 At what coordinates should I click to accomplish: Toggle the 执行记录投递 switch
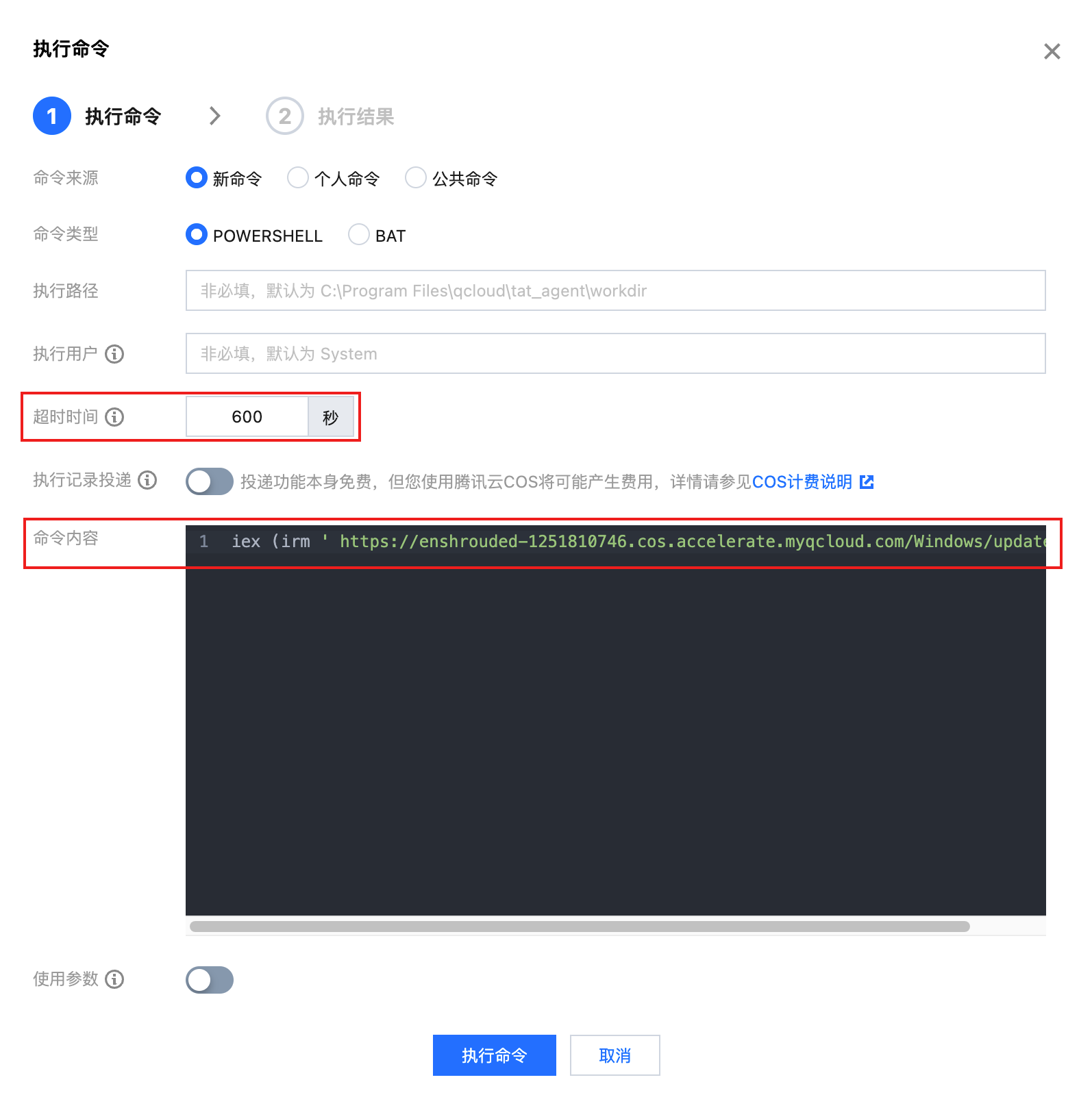tap(210, 481)
